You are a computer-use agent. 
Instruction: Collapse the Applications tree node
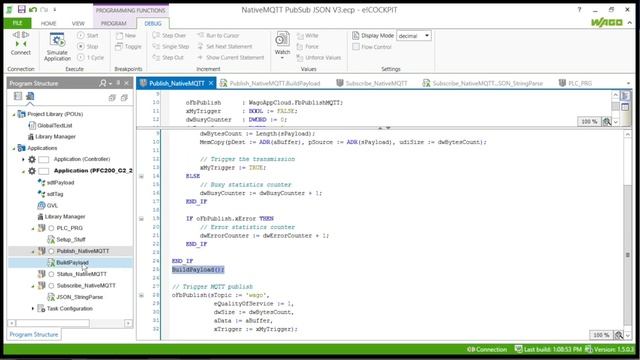pyautogui.click(x=14, y=149)
